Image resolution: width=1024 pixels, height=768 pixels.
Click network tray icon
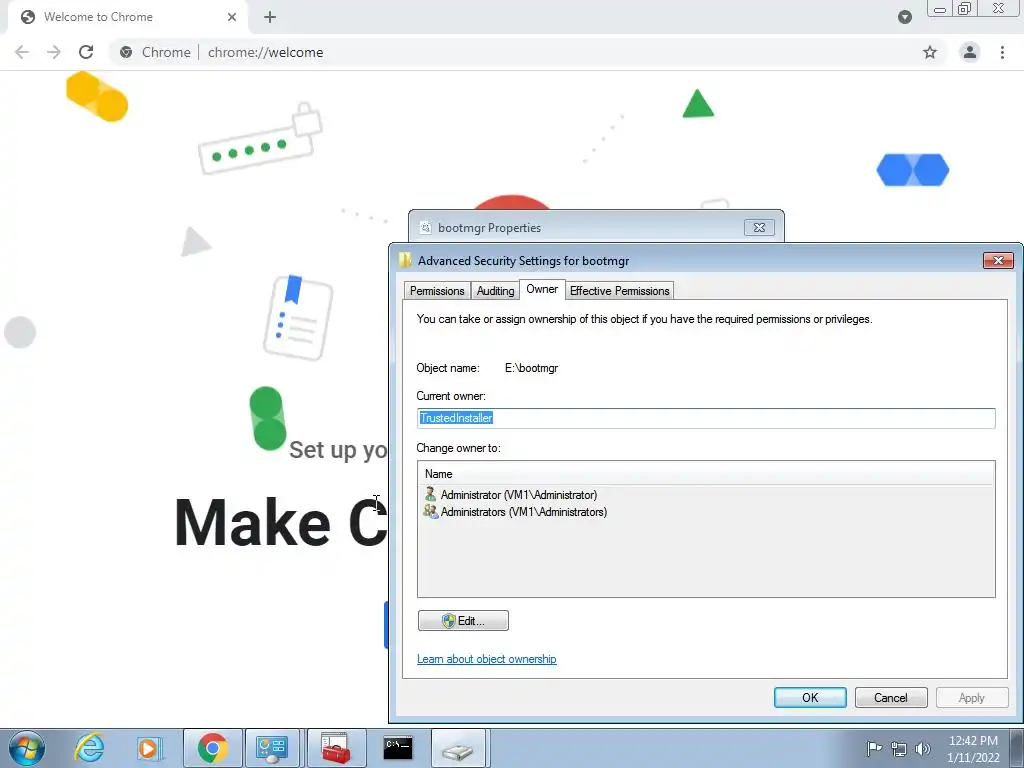[899, 748]
